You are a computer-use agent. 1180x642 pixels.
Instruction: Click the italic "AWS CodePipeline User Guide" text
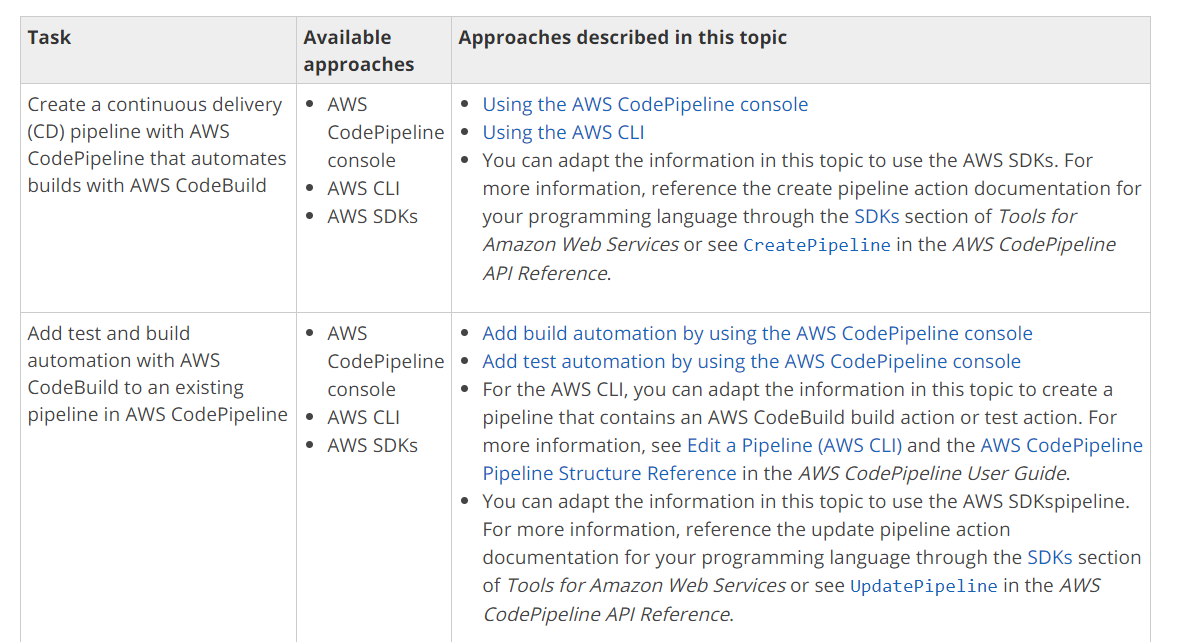pyautogui.click(x=932, y=473)
